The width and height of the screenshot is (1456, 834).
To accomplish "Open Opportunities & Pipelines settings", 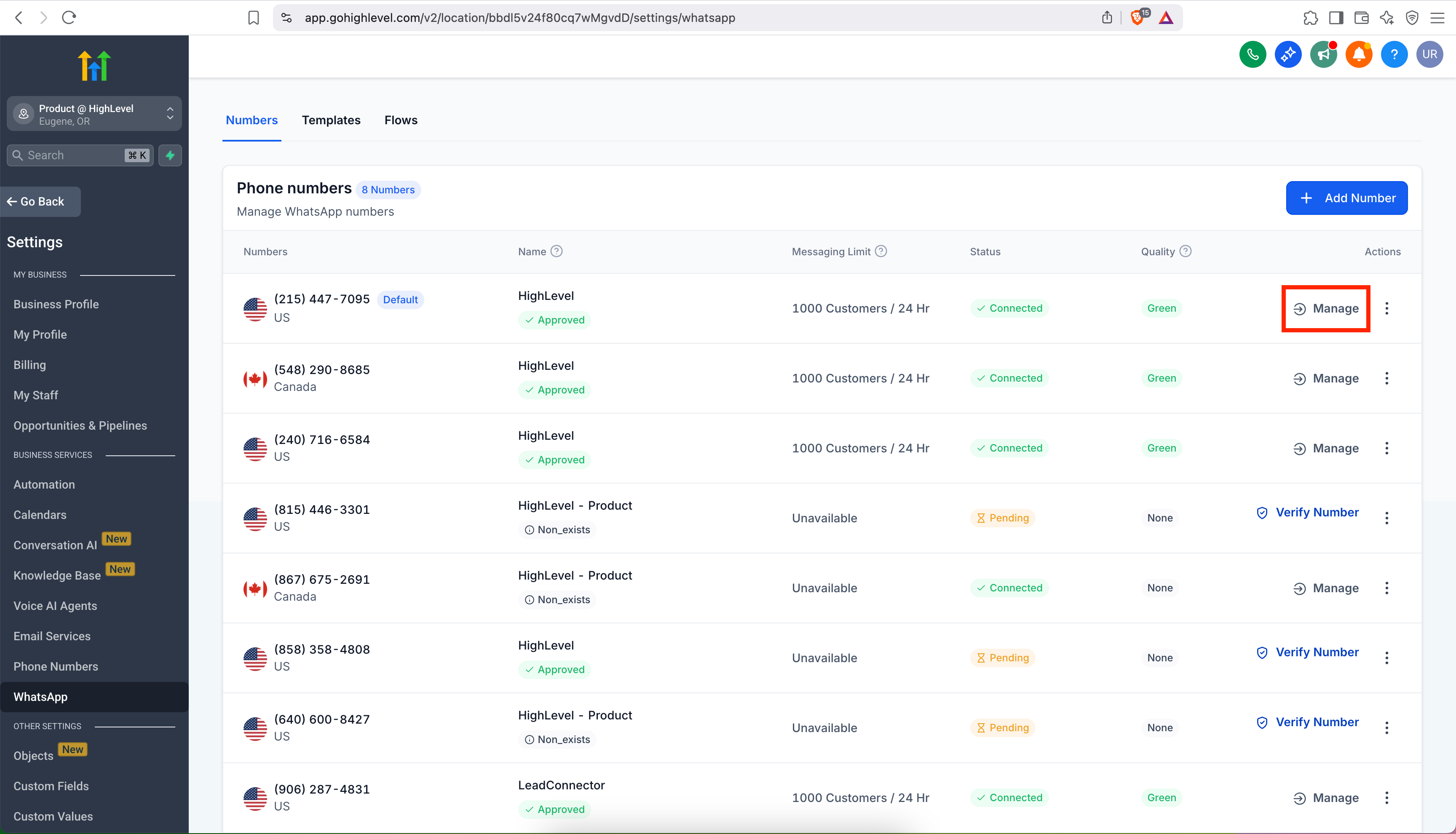I will (80, 425).
